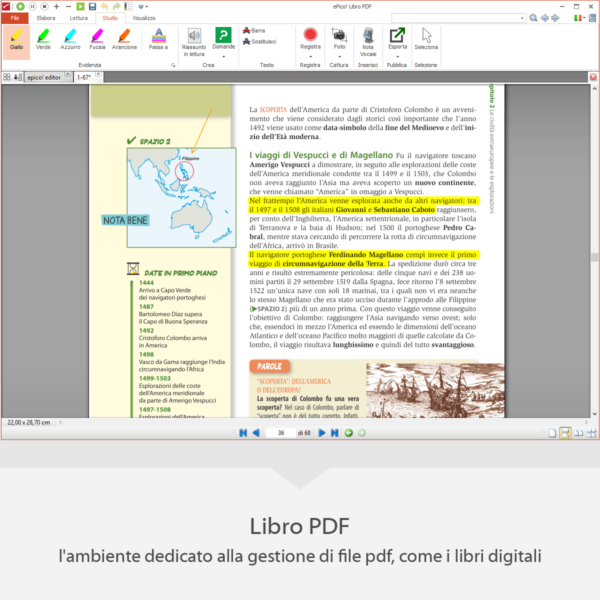600x600 pixels.
Task: Toggle Sostituisci text replacement option
Action: pos(261,42)
